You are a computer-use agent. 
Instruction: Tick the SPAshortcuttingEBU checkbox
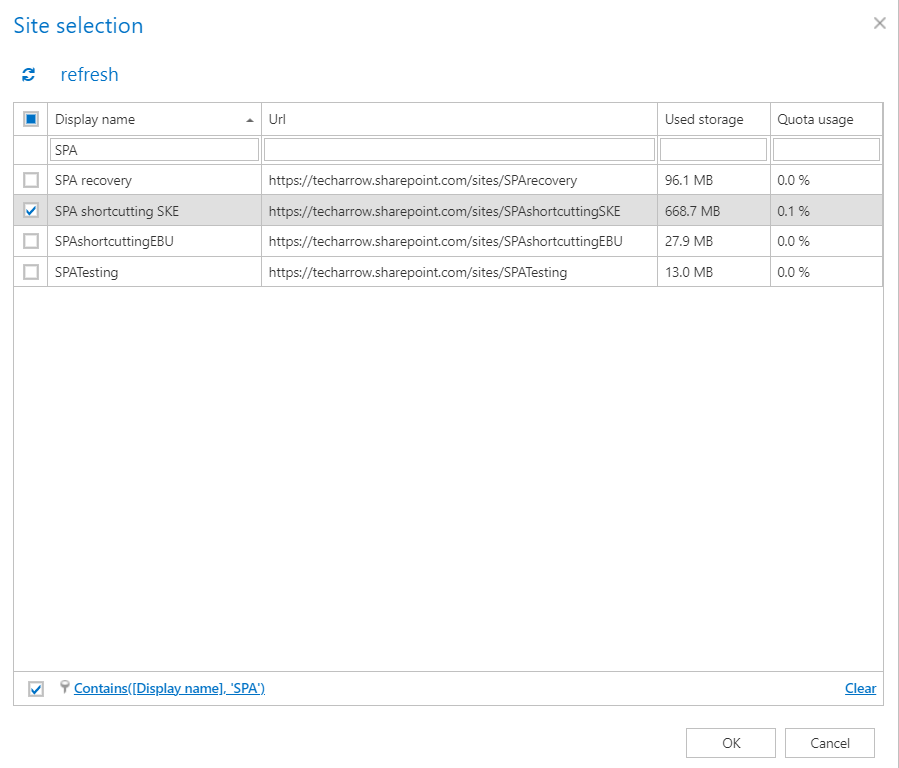click(31, 241)
